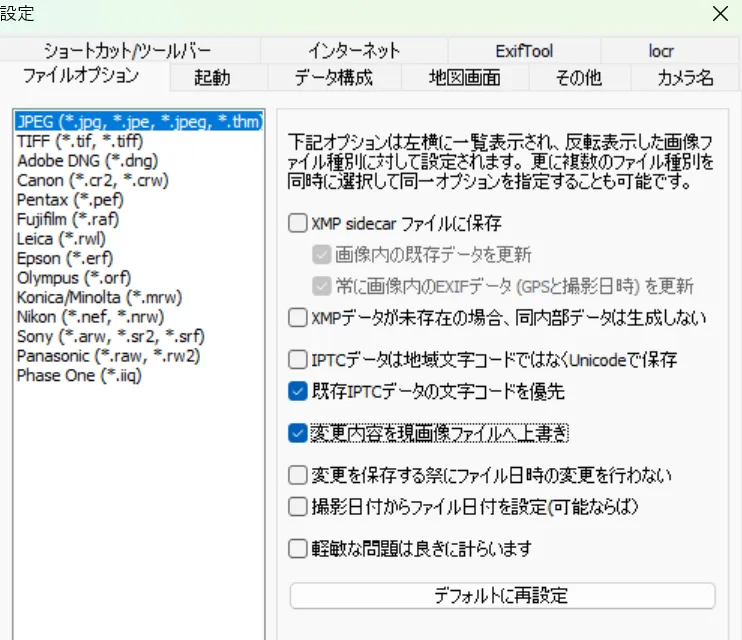Click the デフォルトに再設定 button
The height and width of the screenshot is (640, 742).
[x=502, y=596]
